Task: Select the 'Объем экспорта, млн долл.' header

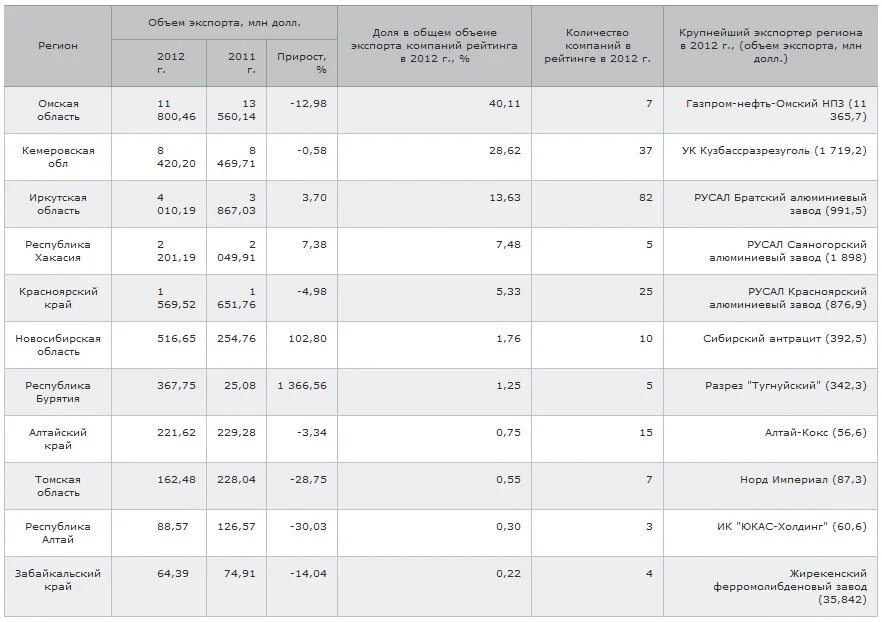Action: [224, 23]
